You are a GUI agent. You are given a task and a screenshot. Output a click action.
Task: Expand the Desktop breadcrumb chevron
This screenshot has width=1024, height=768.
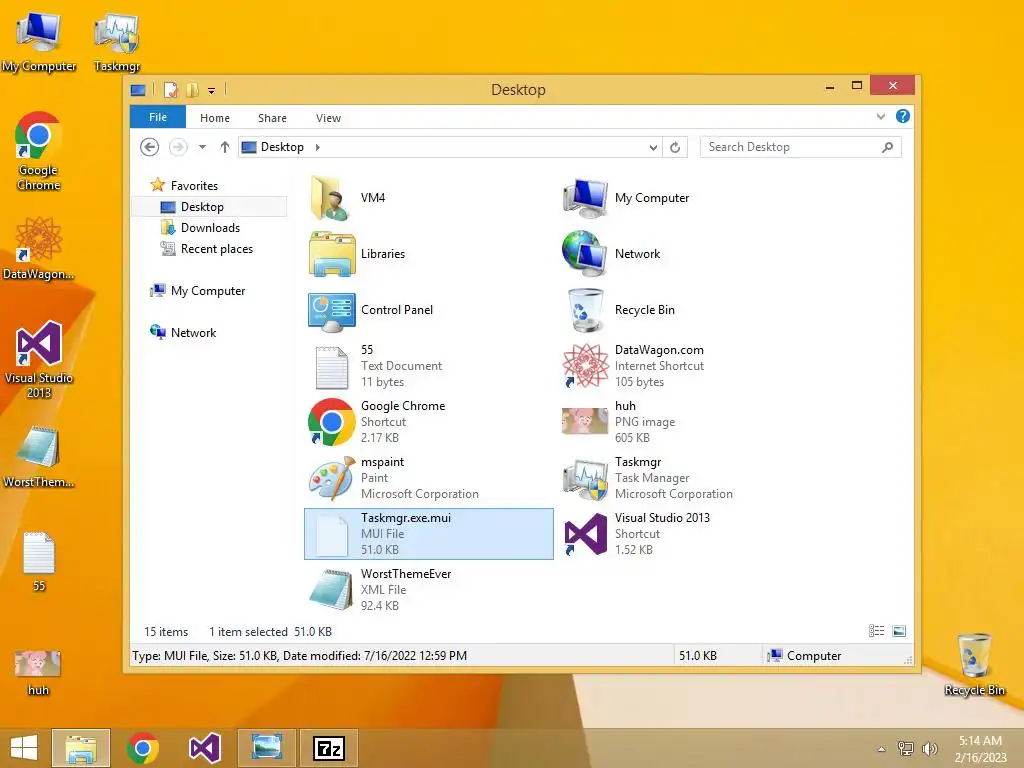tap(318, 147)
